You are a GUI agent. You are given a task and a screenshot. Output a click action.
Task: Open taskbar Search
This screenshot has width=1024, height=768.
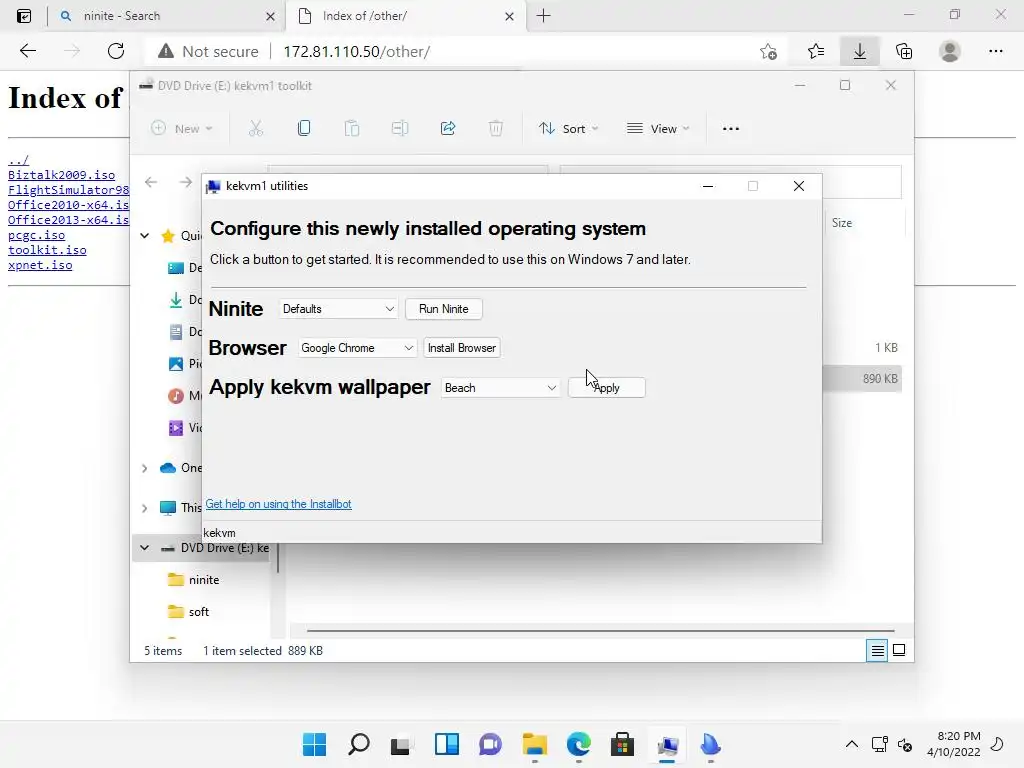[x=359, y=744]
